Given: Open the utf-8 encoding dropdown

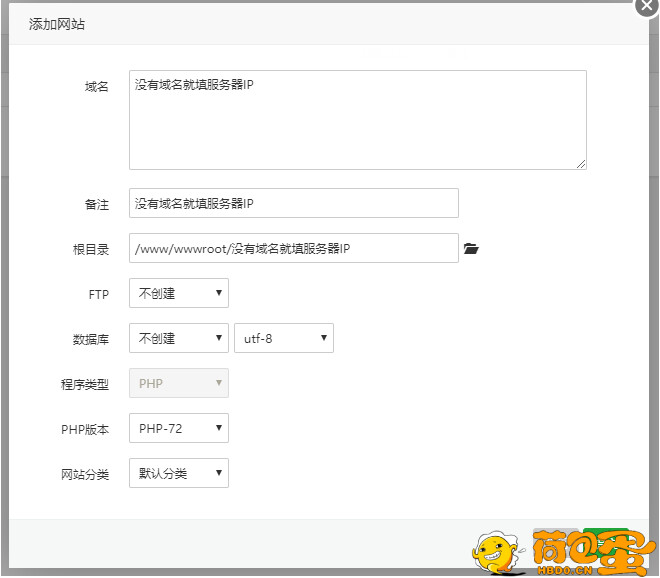Looking at the screenshot, I should coord(284,338).
